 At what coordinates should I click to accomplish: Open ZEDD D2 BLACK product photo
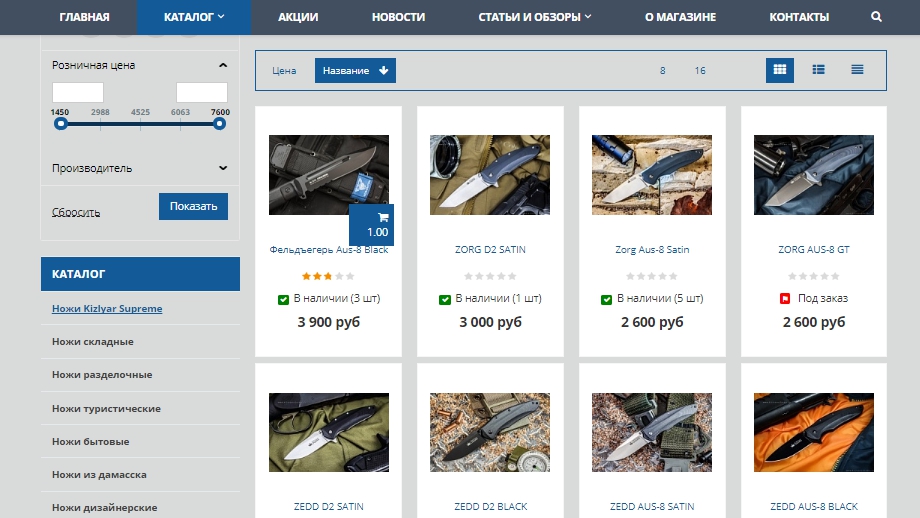[490, 432]
